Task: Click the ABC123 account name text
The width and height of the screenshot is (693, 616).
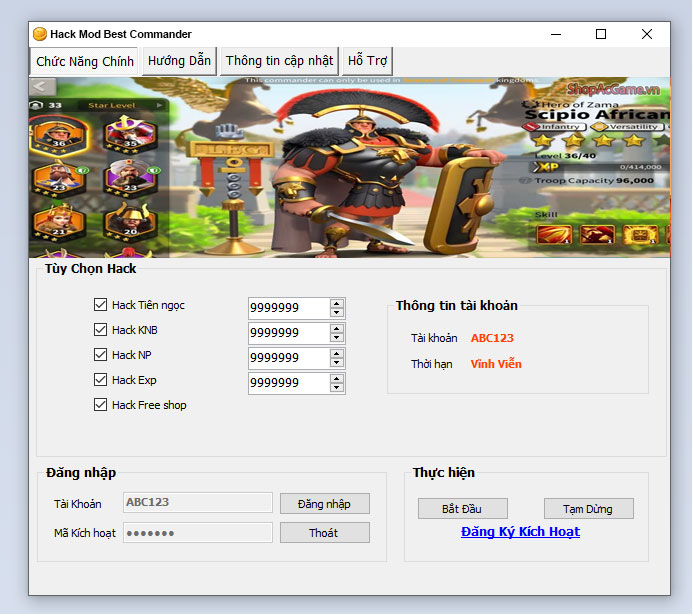Action: [492, 338]
